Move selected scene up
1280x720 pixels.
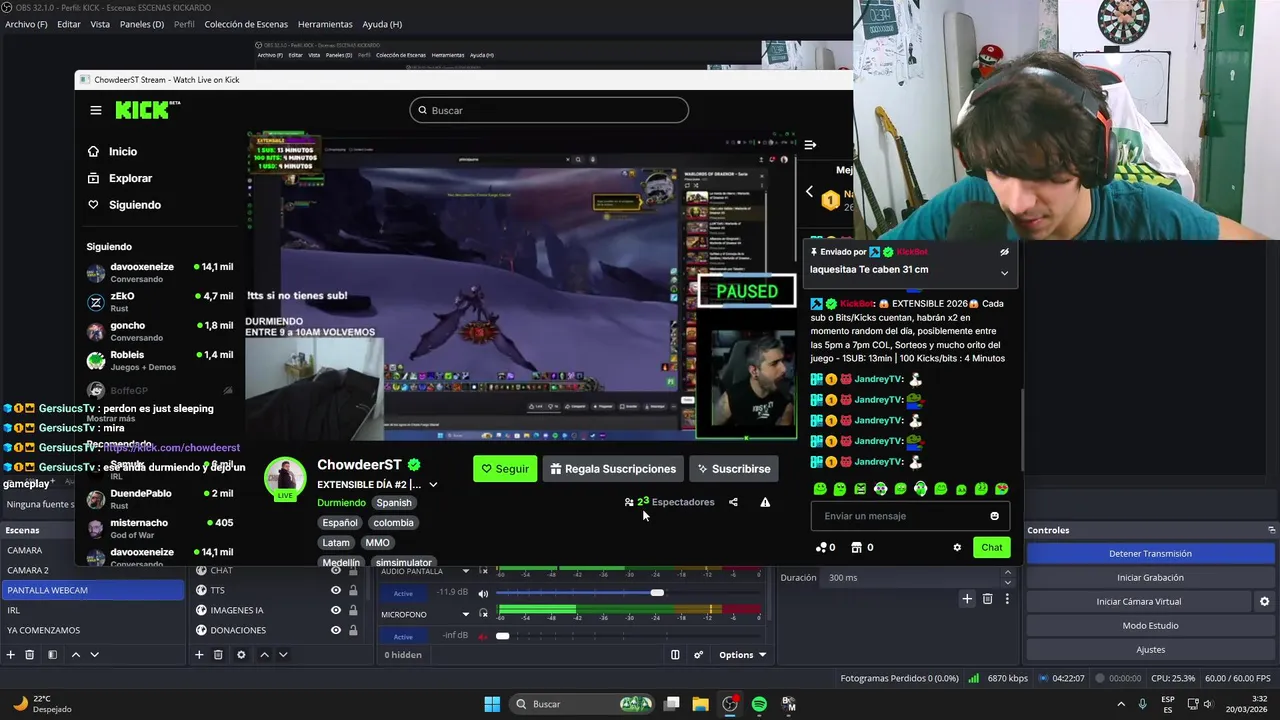pyautogui.click(x=76, y=655)
